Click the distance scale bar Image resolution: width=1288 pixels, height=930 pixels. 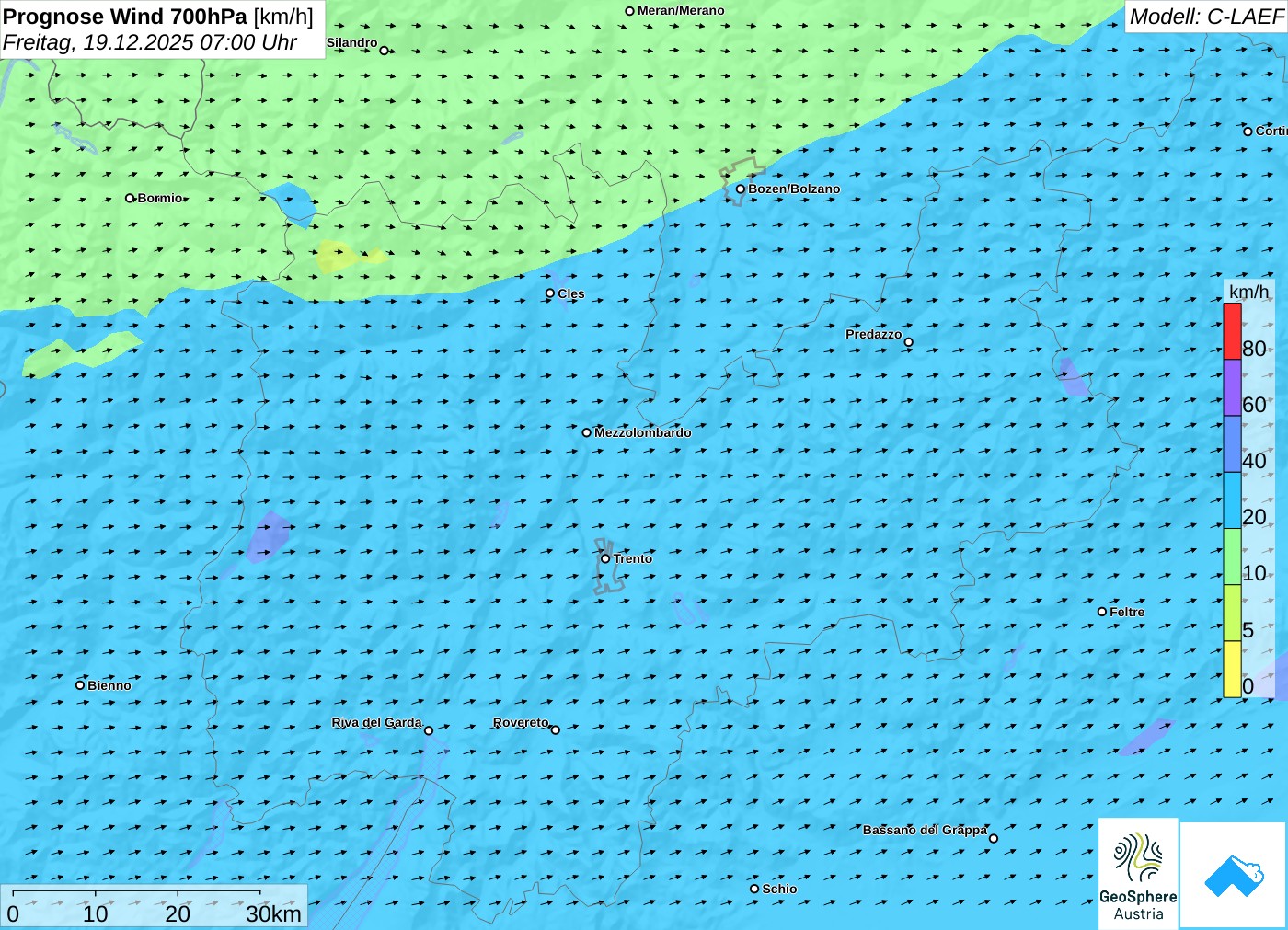136,891
